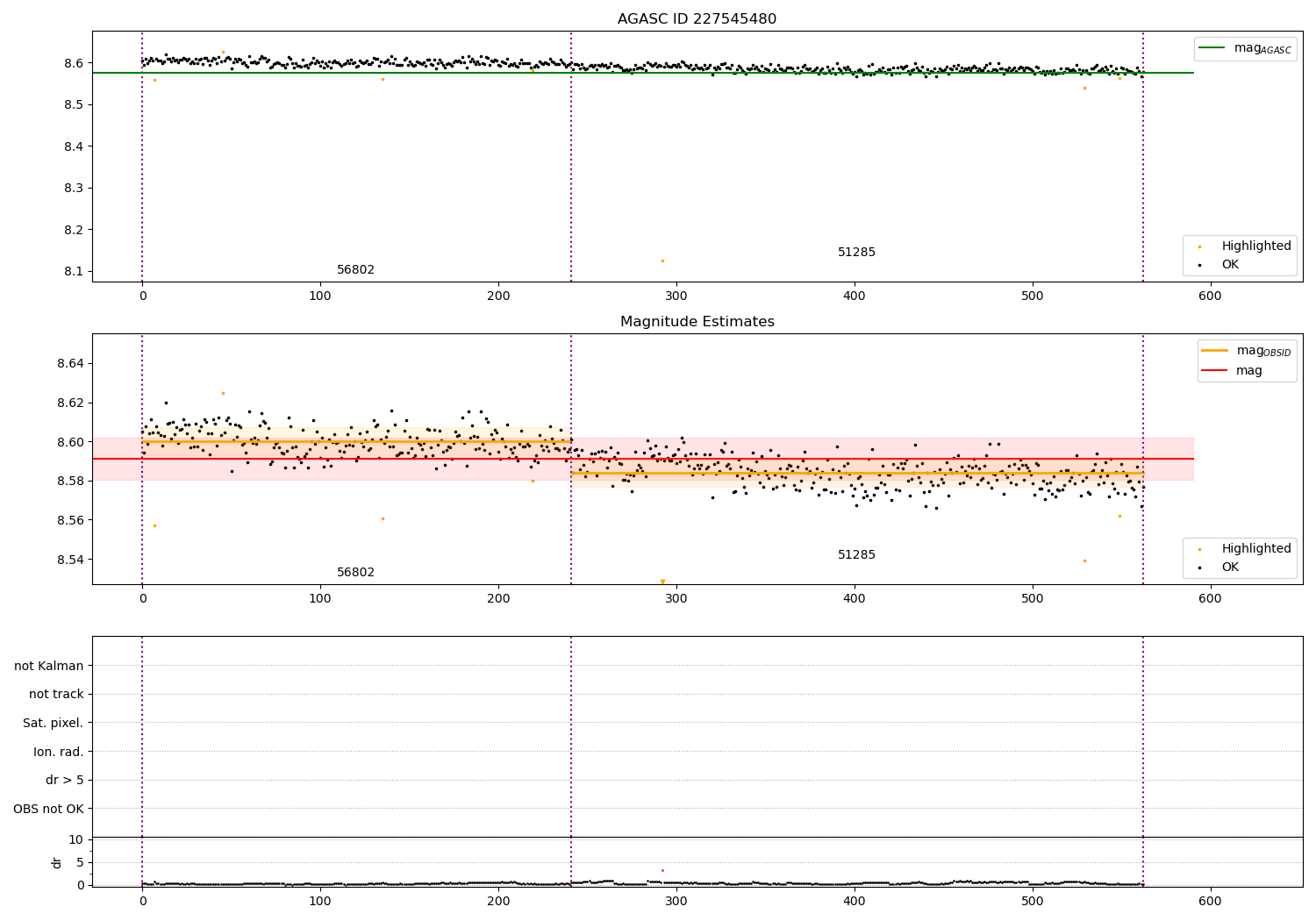The height and width of the screenshot is (921, 1316).
Task: Select "Highlighted" legend entry in the top panel
Action: click(1256, 246)
